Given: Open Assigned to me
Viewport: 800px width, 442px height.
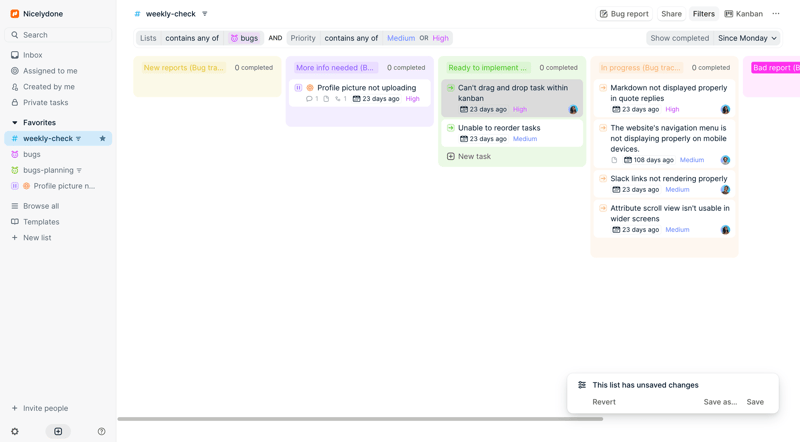Looking at the screenshot, I should coord(58,70).
